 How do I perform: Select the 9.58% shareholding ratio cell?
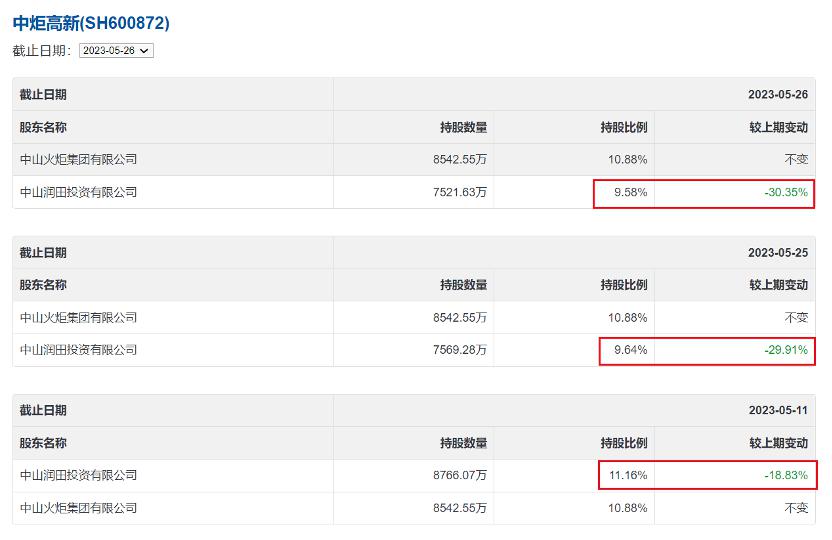point(630,192)
